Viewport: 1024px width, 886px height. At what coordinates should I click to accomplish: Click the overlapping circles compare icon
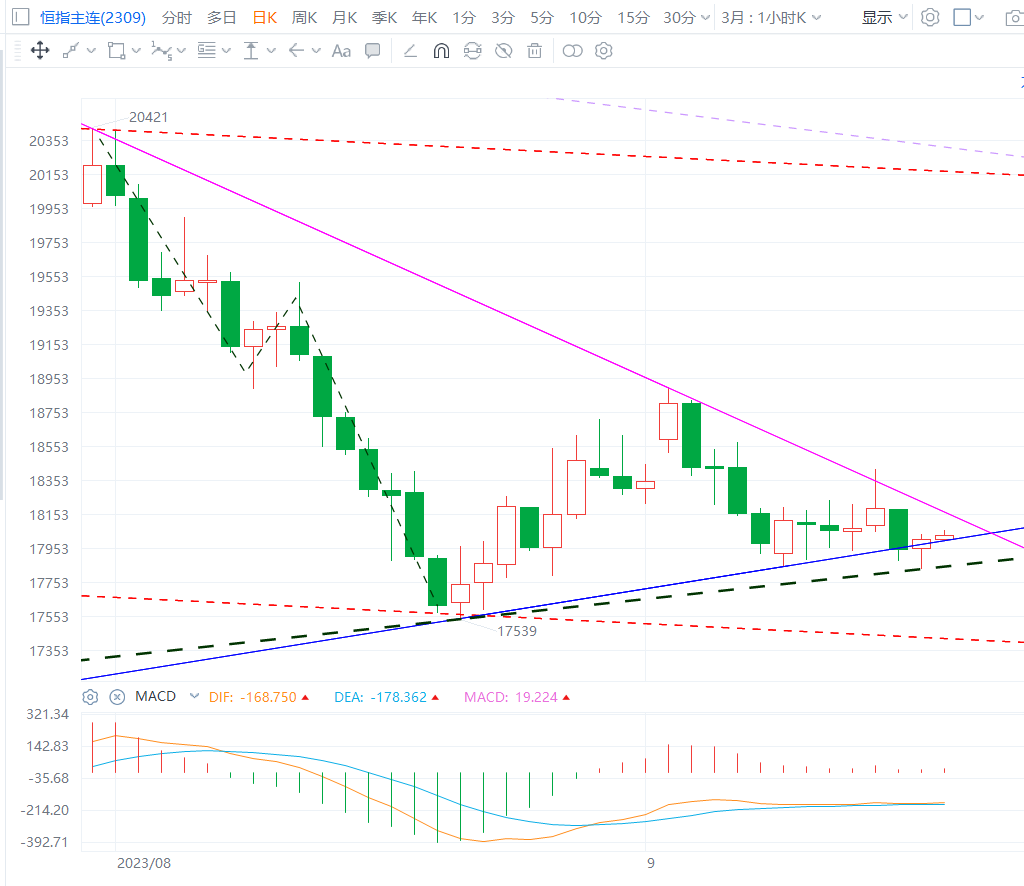point(572,50)
